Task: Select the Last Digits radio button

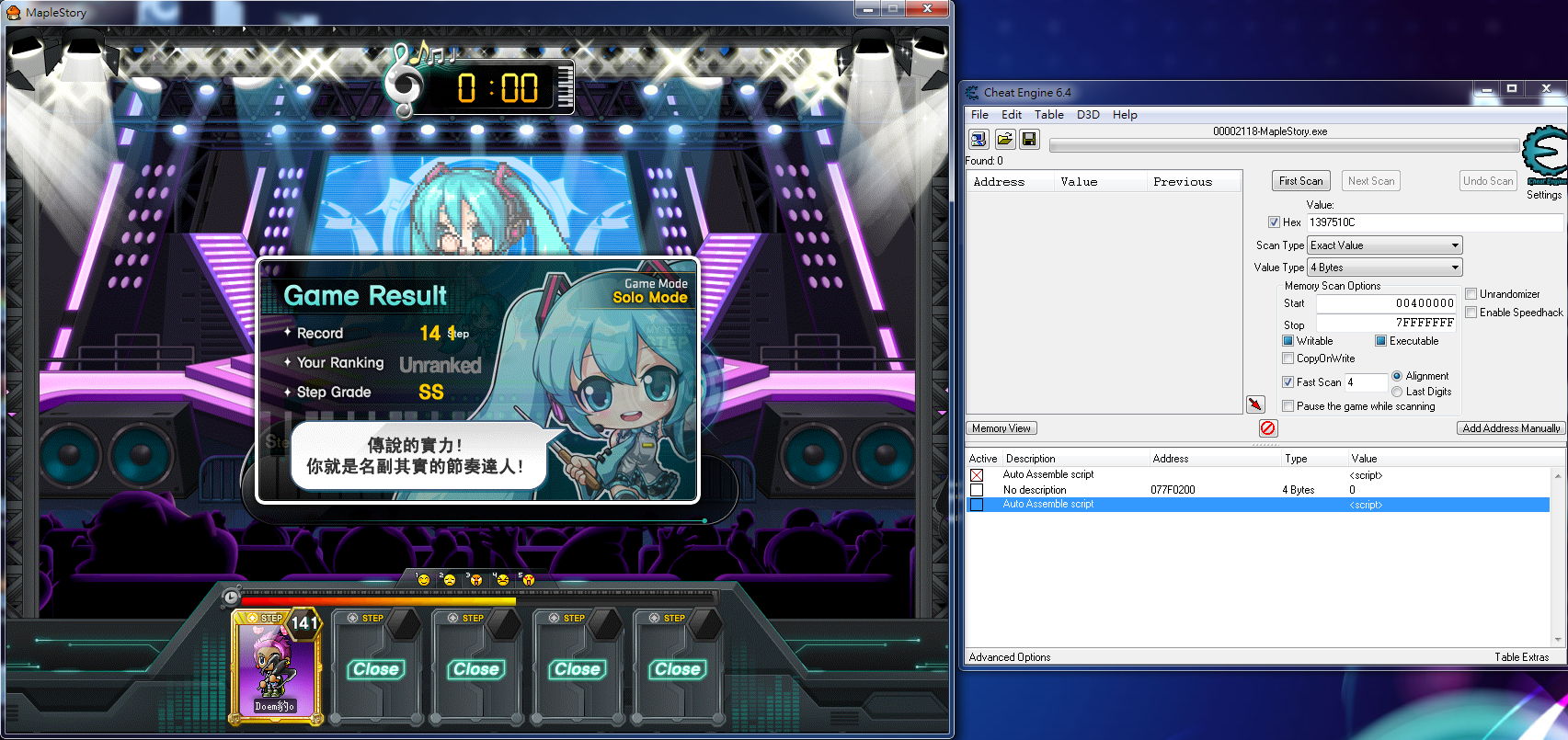Action: point(1397,392)
